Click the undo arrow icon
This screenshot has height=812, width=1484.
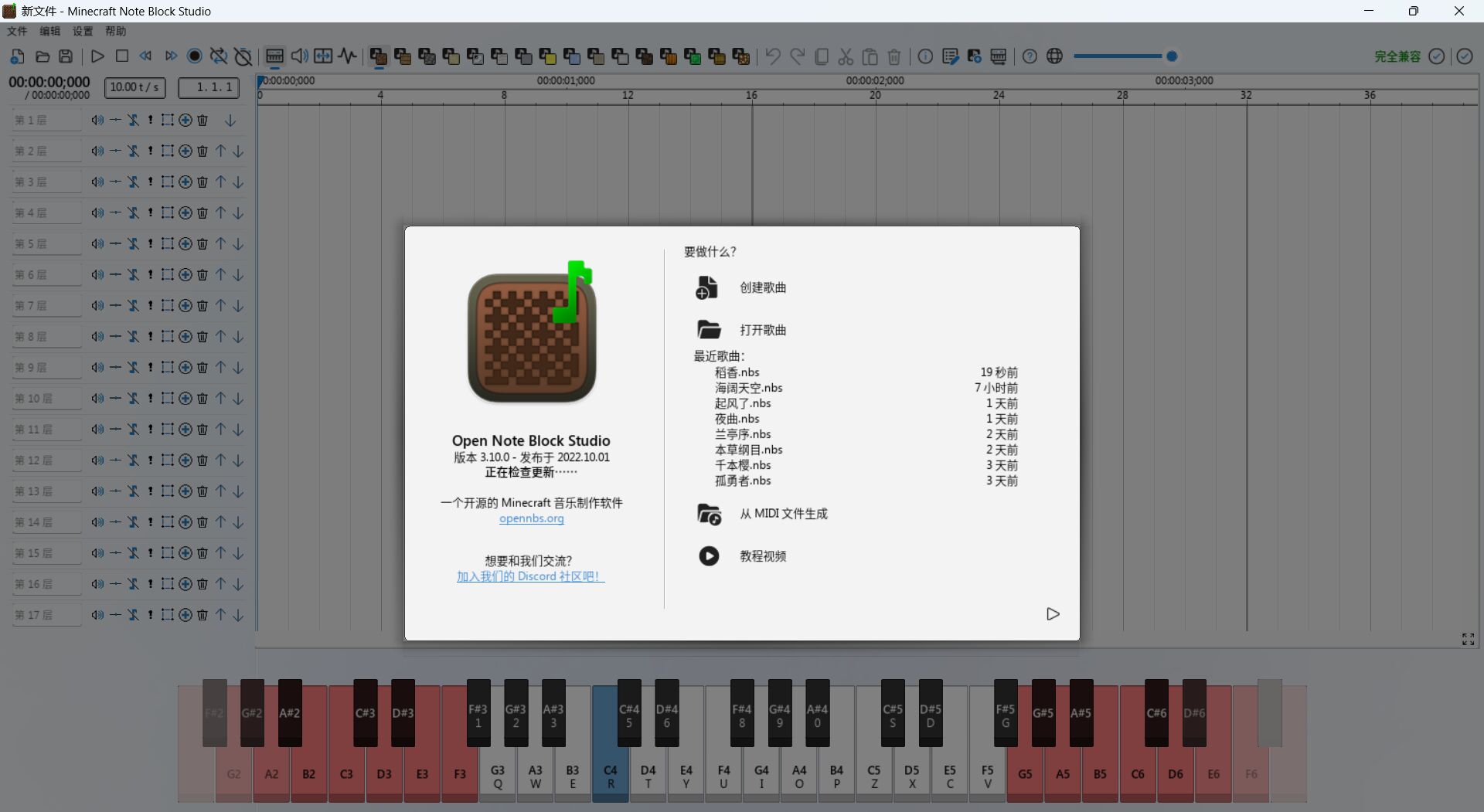click(x=773, y=56)
